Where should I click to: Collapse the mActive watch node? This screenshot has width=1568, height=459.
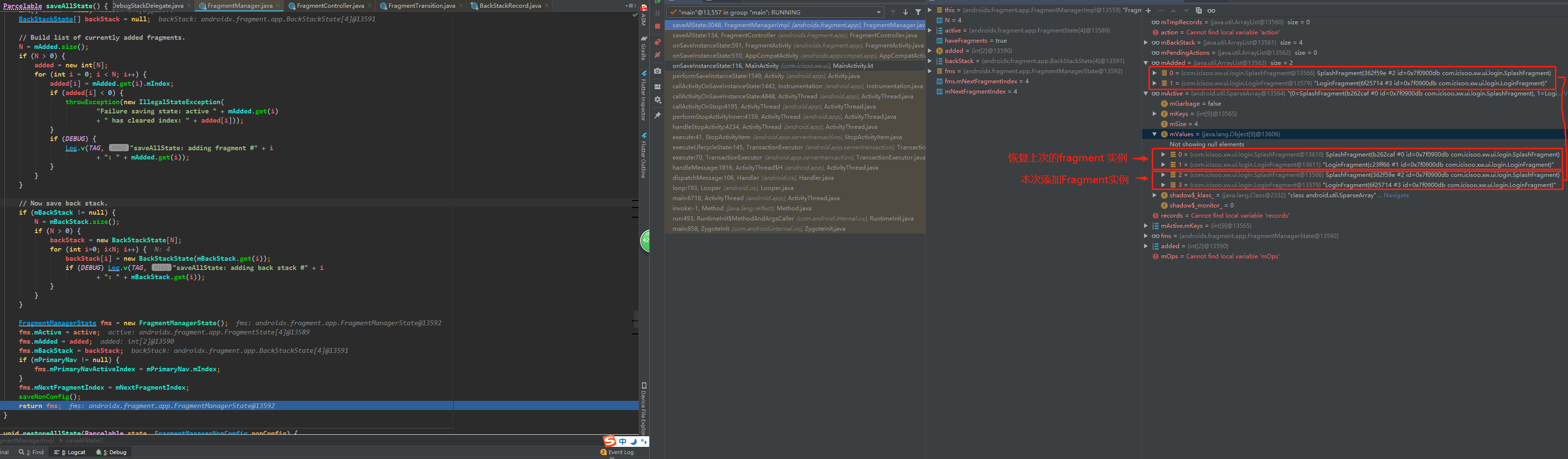(x=1145, y=94)
